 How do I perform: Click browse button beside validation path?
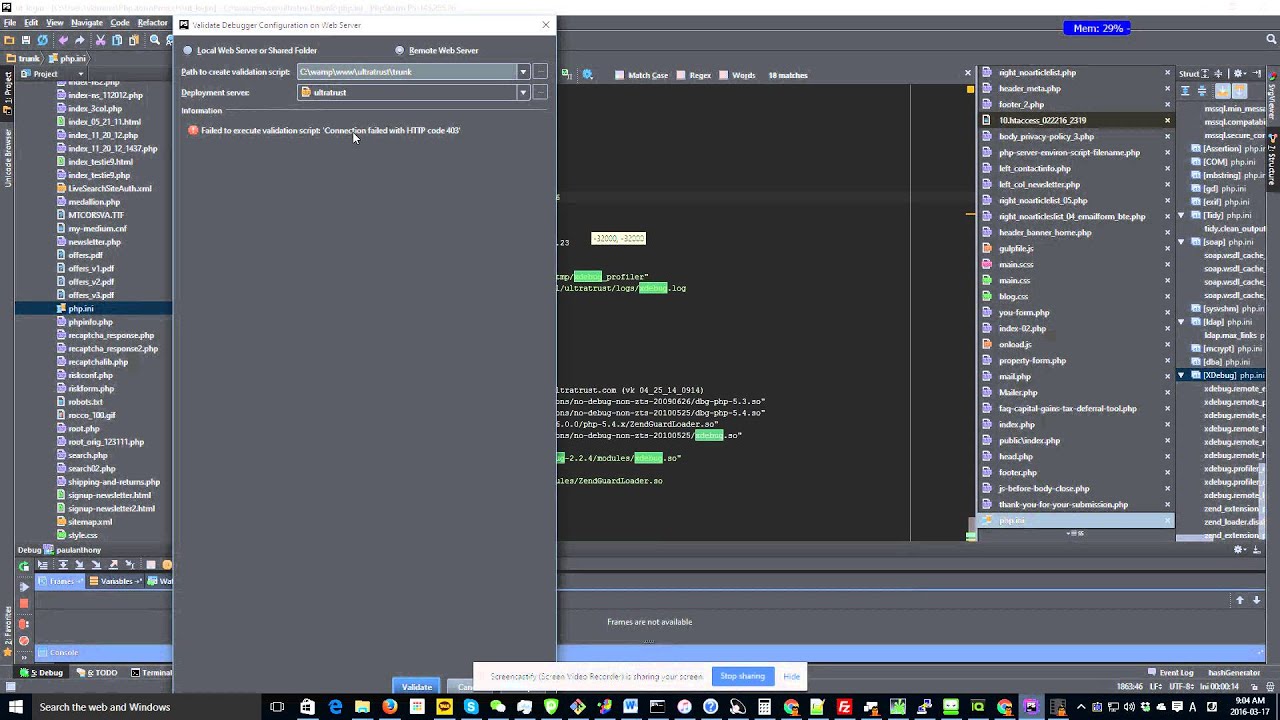pyautogui.click(x=540, y=72)
